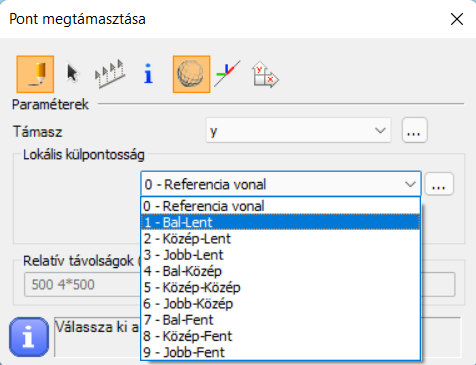Expand the Támasz dropdown showing y
Image resolution: width=476 pixels, height=365 pixels.
pyautogui.click(x=298, y=131)
